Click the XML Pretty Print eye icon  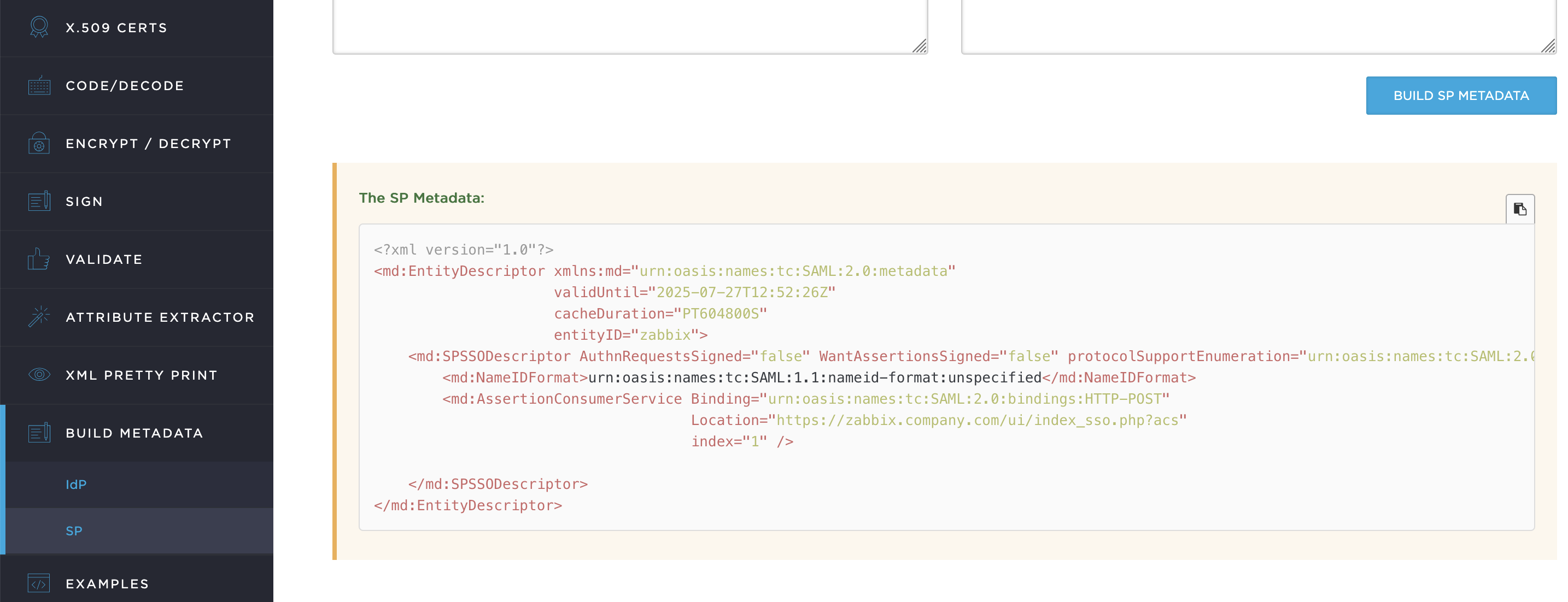(x=39, y=375)
